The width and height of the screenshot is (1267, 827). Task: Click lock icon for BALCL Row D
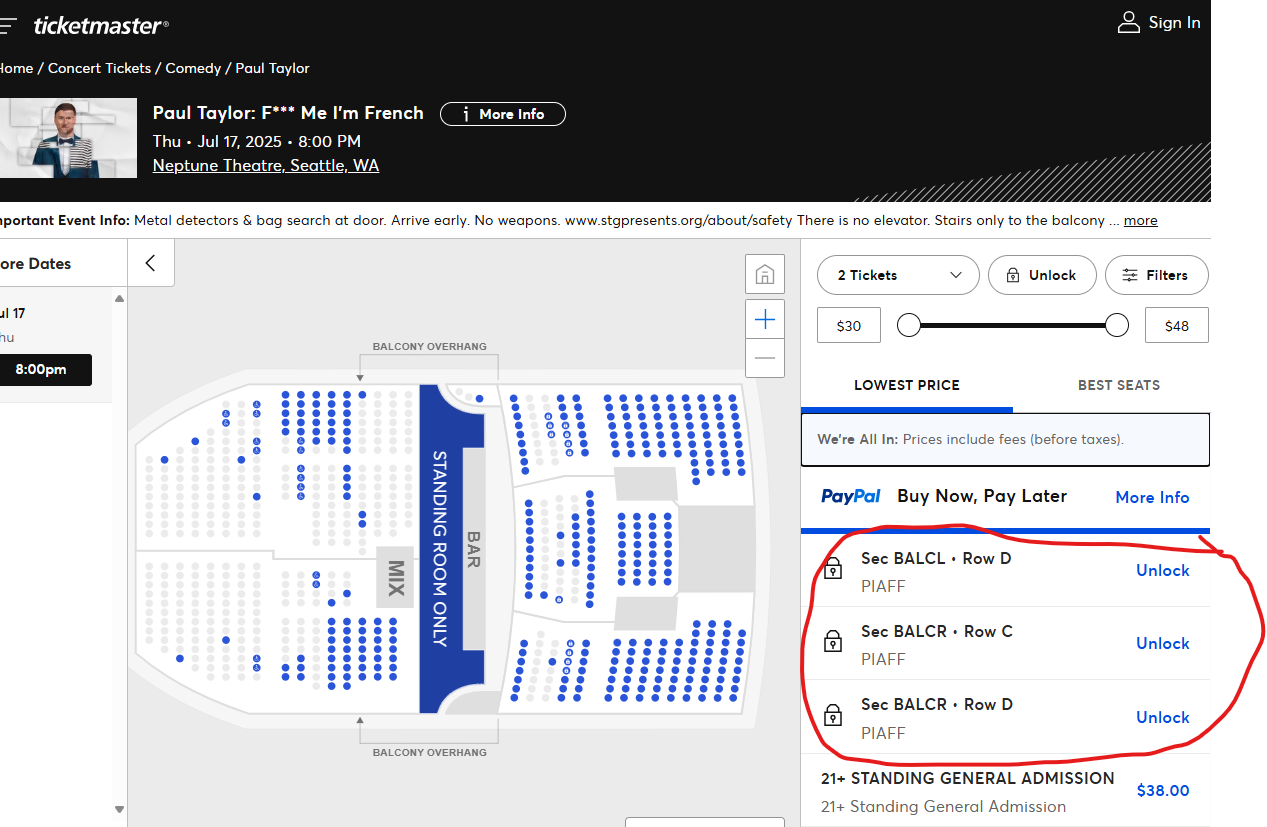tap(833, 569)
